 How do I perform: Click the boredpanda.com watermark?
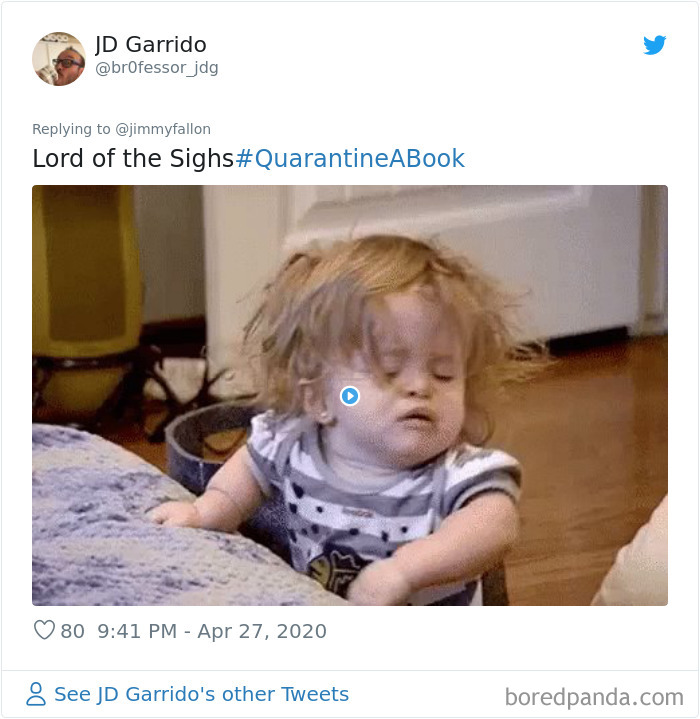[x=594, y=697]
